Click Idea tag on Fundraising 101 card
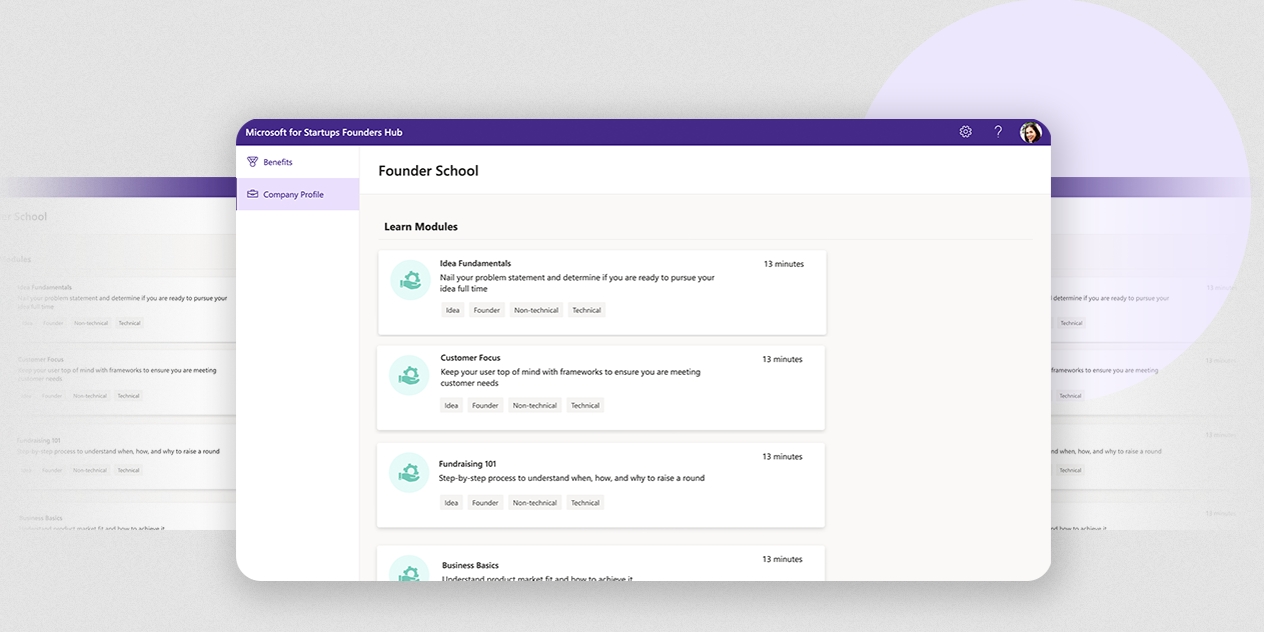The width and height of the screenshot is (1264, 632). [452, 502]
